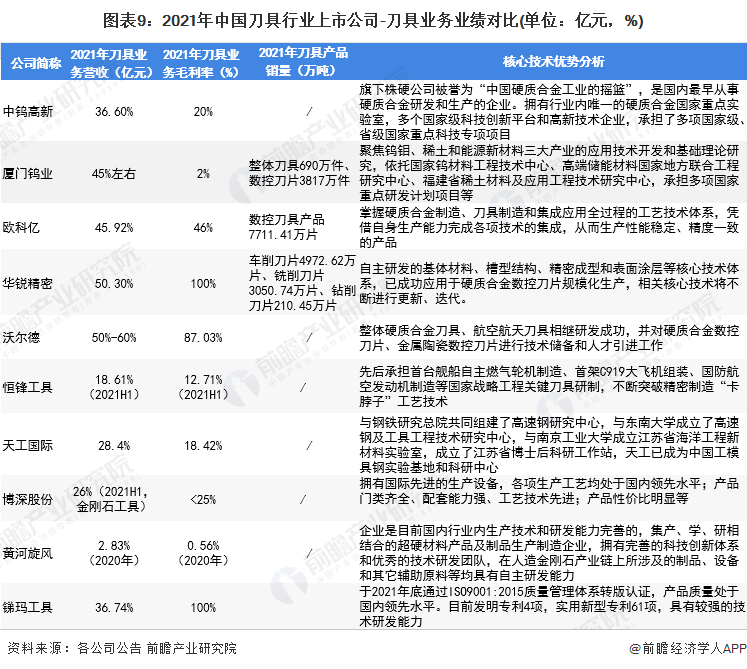Click company name 沃尔德
Viewport: 747px width, 669px height.
pos(21,337)
